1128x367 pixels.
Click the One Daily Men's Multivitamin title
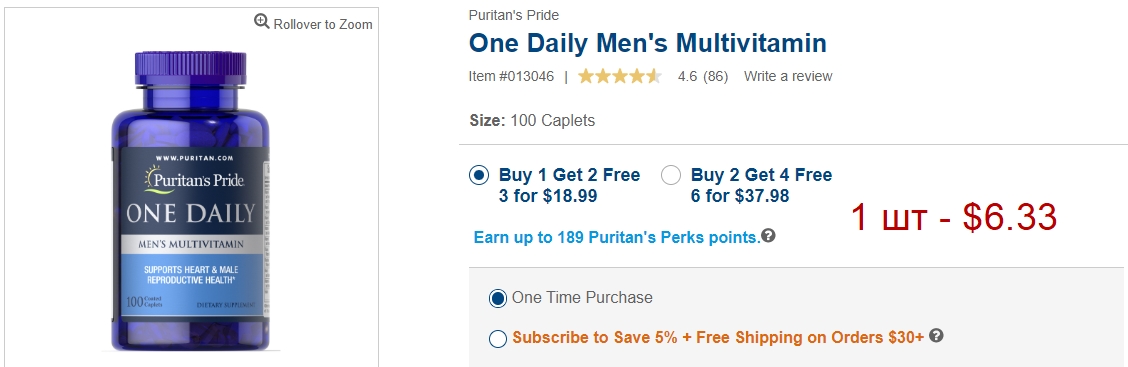647,43
